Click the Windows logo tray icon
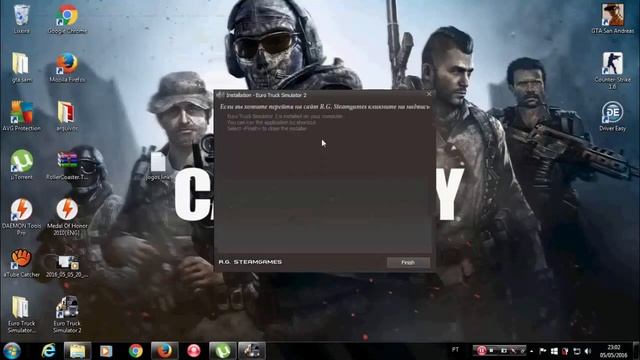 coord(554,351)
